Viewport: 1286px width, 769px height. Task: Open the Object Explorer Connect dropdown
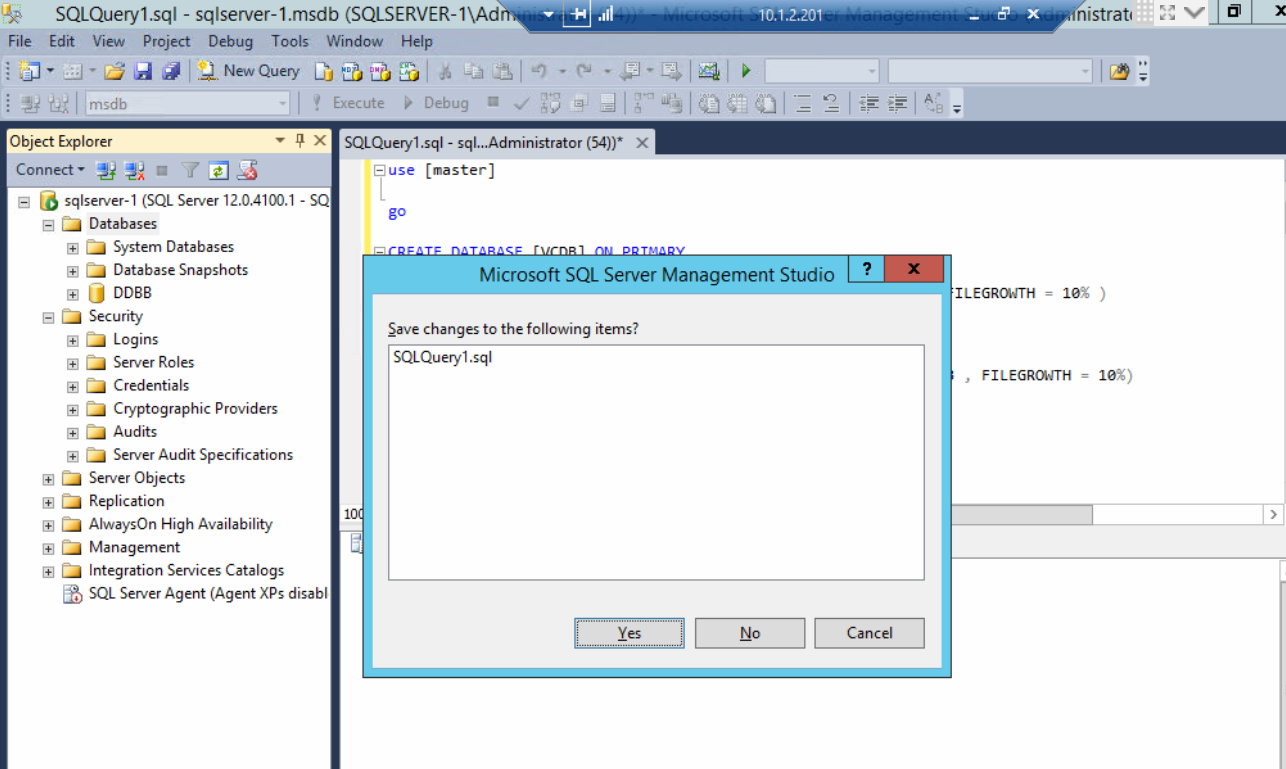tap(50, 170)
